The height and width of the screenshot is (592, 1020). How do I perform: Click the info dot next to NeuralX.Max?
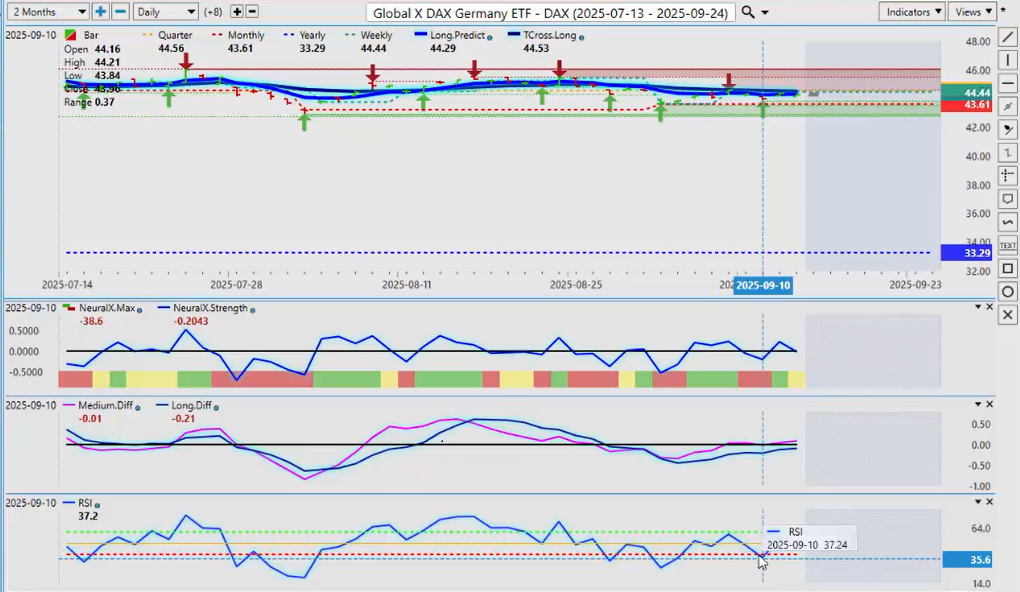click(x=139, y=310)
